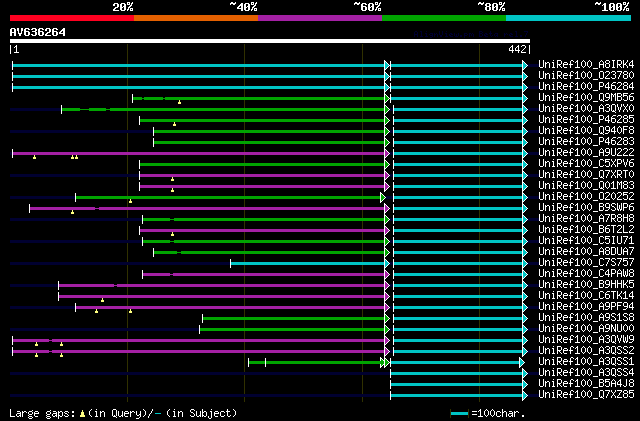The image size is (640, 421).
Task: Select the UniRef100_P46284 hit label
Action: click(x=586, y=87)
